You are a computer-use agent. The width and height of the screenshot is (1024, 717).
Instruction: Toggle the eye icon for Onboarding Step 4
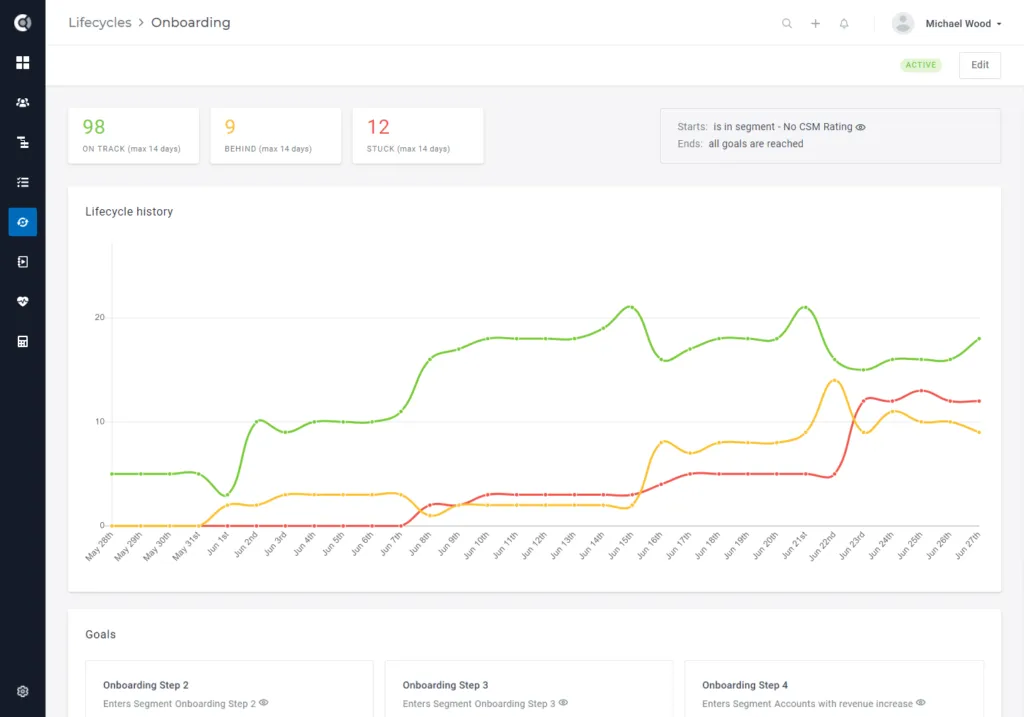921,703
